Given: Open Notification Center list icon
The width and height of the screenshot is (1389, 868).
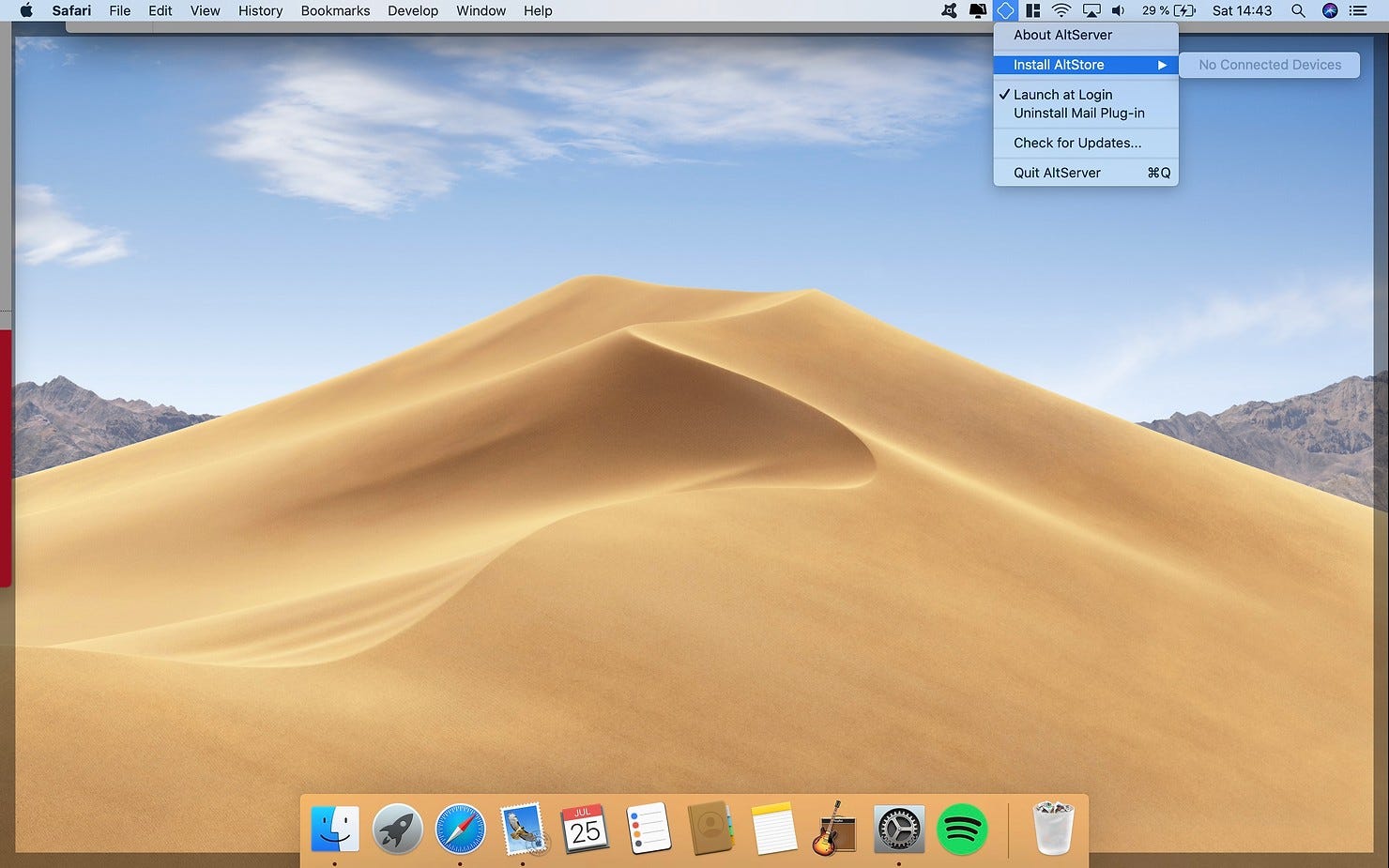Looking at the screenshot, I should click(x=1358, y=10).
